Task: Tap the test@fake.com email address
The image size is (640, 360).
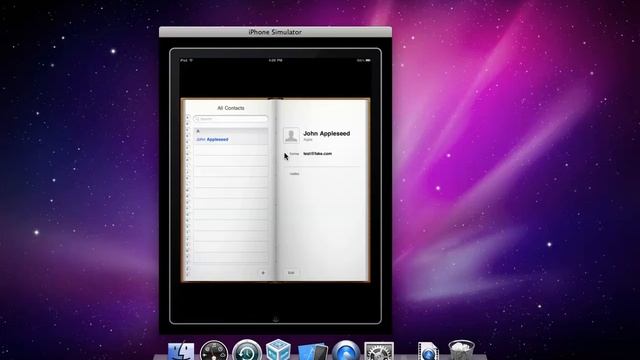Action: [318, 153]
